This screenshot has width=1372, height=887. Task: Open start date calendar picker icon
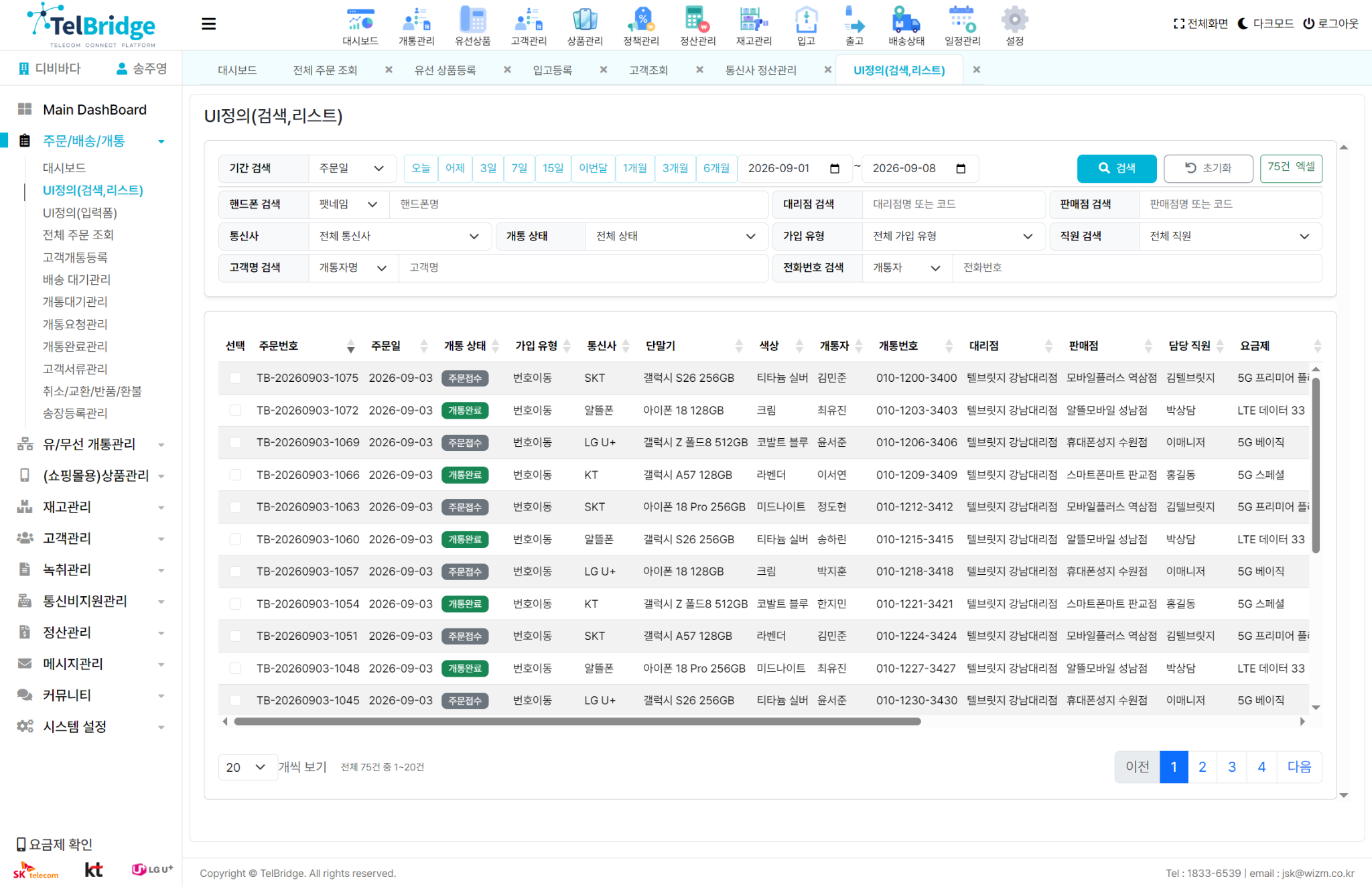tap(835, 168)
